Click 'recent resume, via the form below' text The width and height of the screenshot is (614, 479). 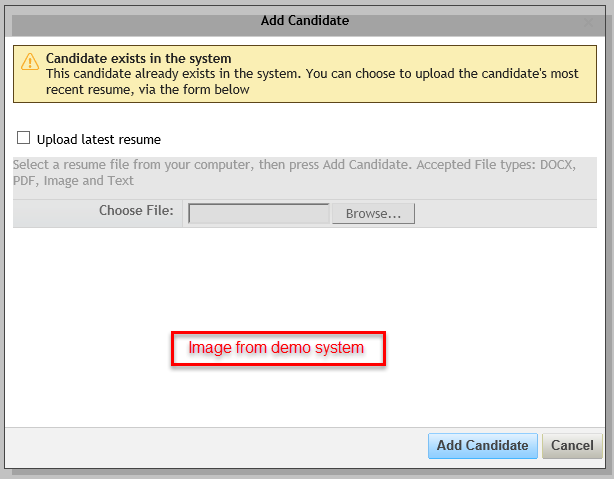coord(148,90)
